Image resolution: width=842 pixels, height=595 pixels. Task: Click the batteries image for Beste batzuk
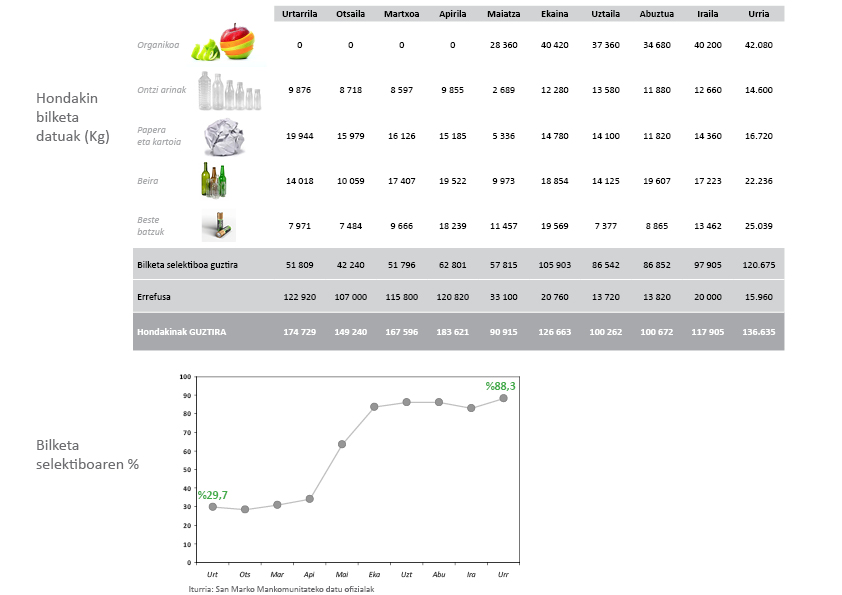click(x=217, y=226)
